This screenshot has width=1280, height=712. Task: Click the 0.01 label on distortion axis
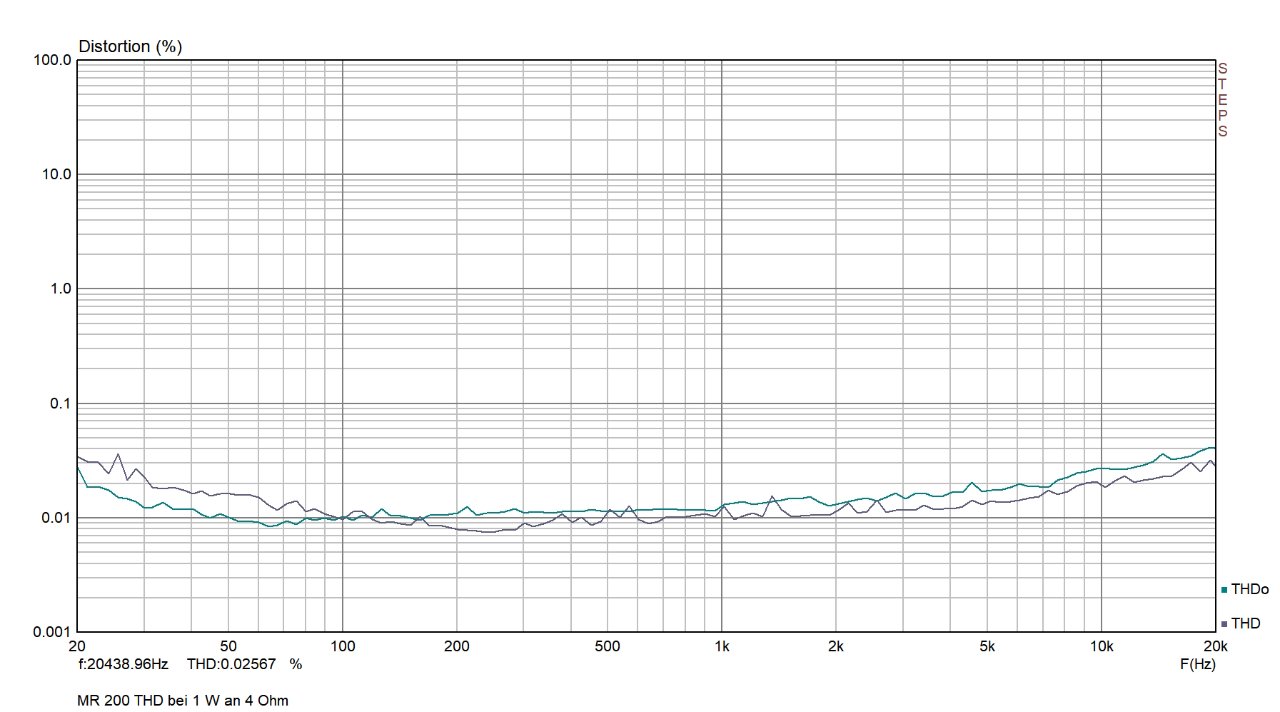(x=55, y=518)
